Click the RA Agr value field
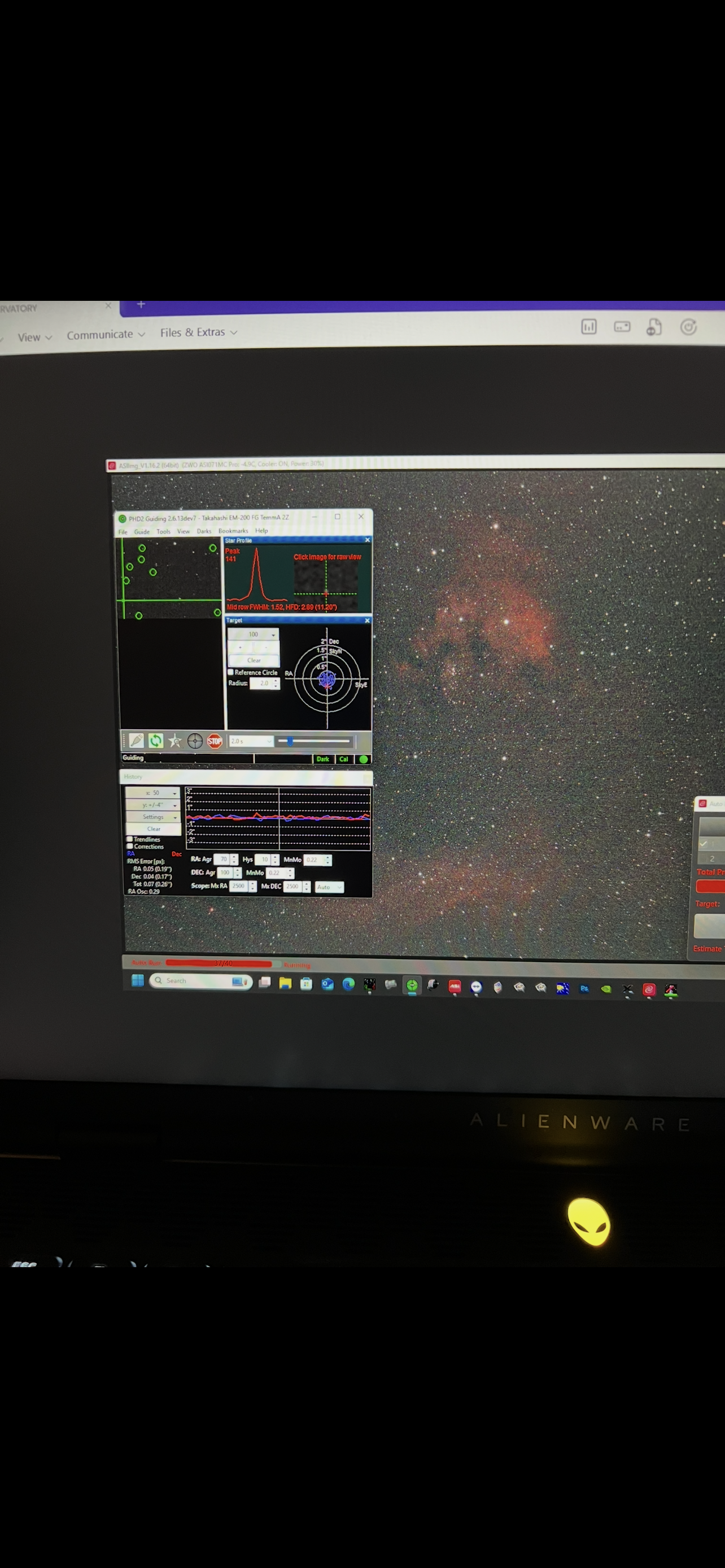Screen dimensions: 725x1568 click(x=222, y=859)
